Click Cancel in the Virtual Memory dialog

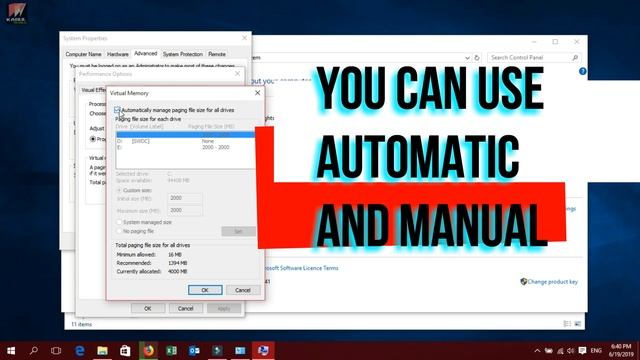[x=243, y=290]
